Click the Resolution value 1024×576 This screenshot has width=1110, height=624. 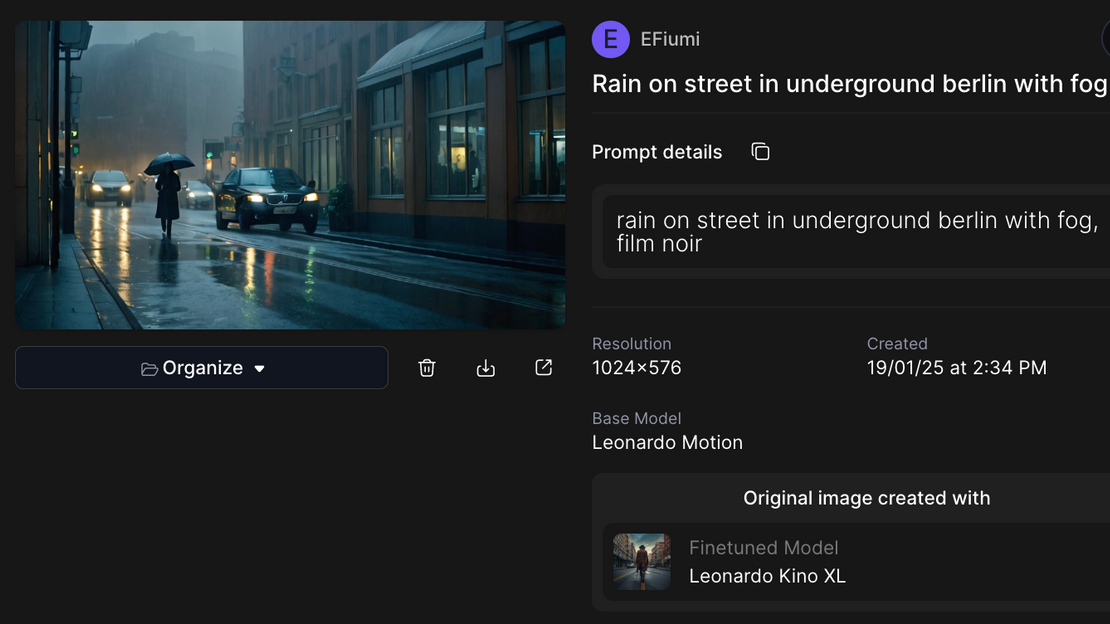[636, 367]
